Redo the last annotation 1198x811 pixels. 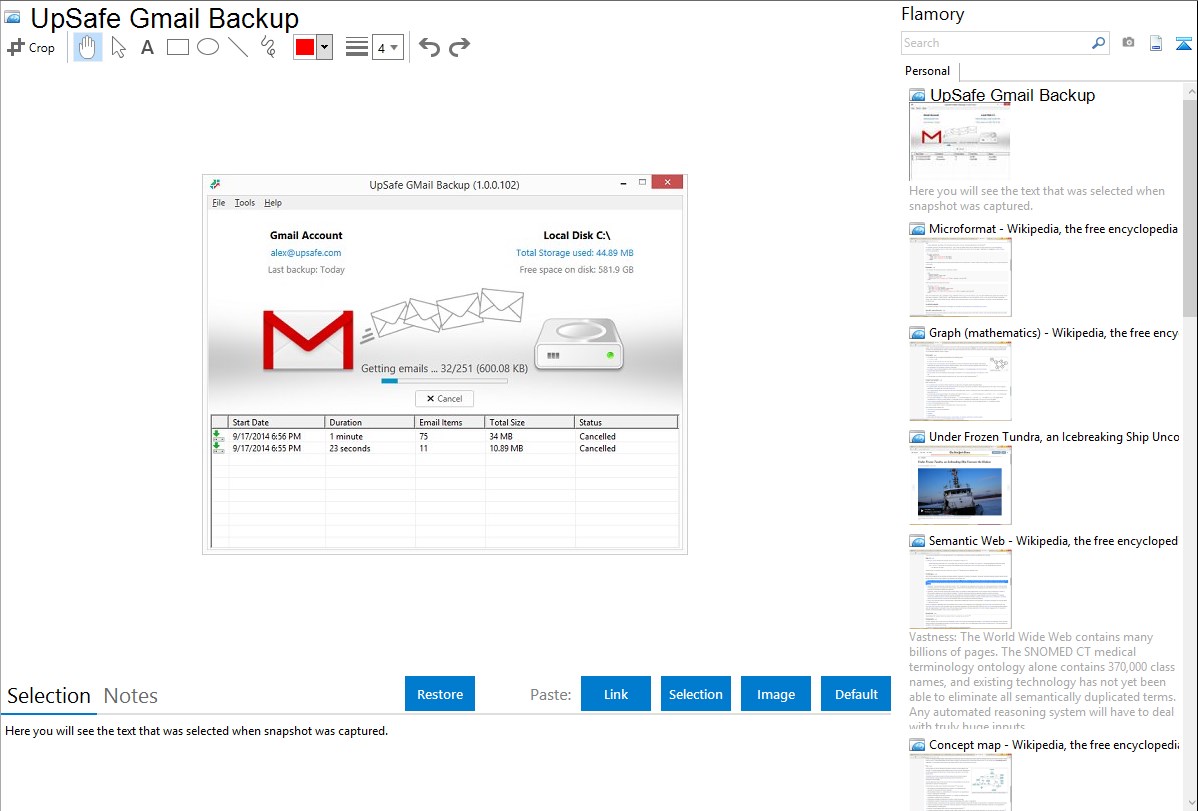tap(460, 47)
